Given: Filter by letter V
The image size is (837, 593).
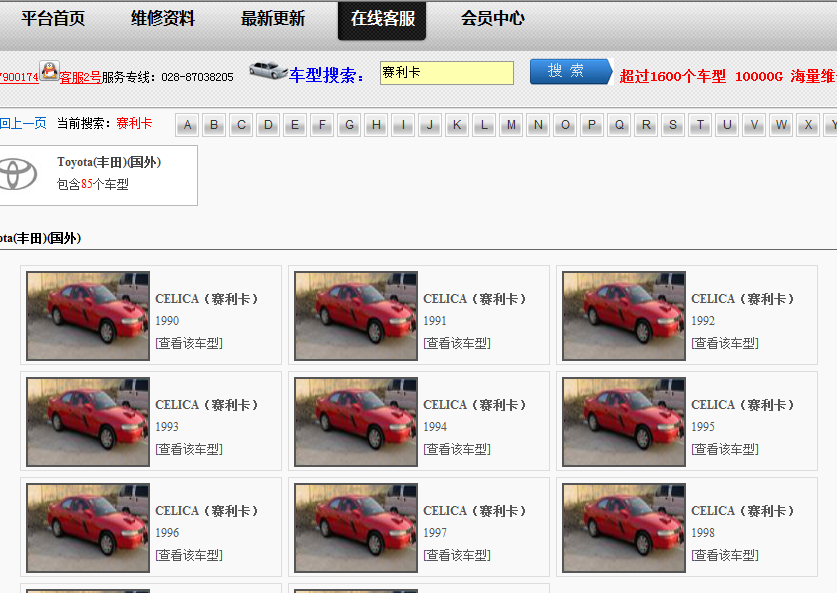Looking at the screenshot, I should pyautogui.click(x=754, y=125).
